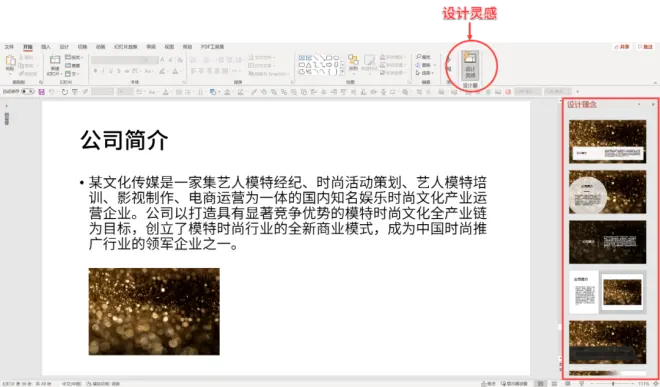Open the Design Ideas pane options arrow
Image resolution: width=660 pixels, height=387 pixels.
639,104
